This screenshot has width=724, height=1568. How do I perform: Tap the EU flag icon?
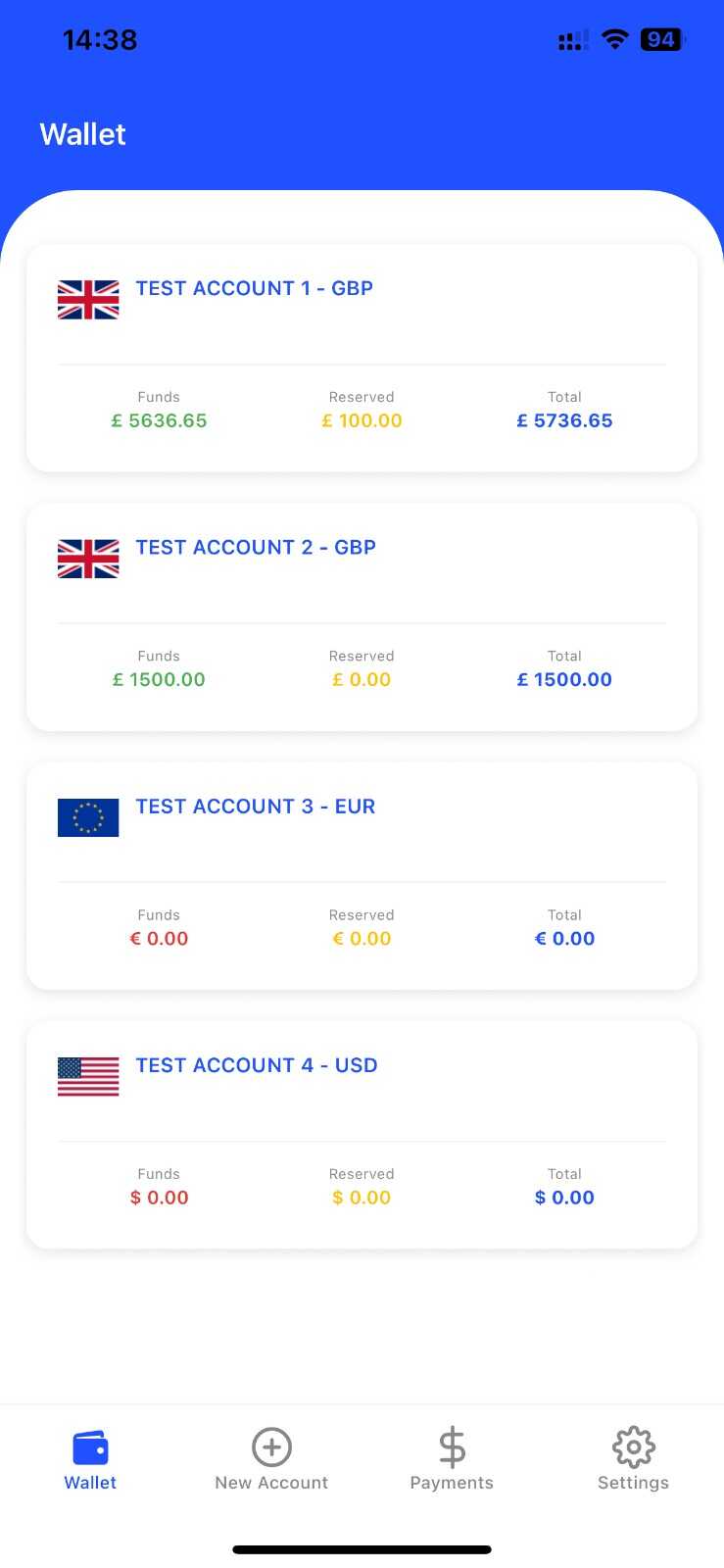click(x=88, y=817)
